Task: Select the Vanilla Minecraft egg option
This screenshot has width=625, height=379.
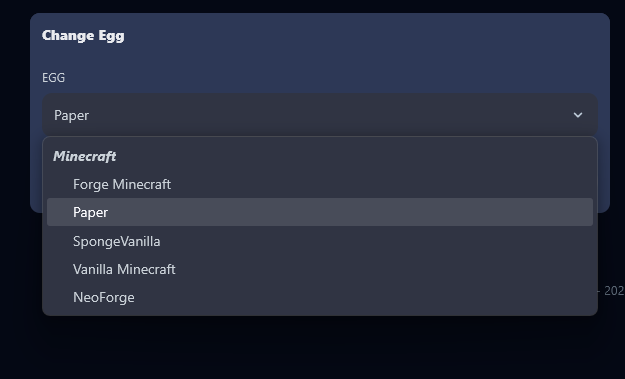Action: [320, 269]
